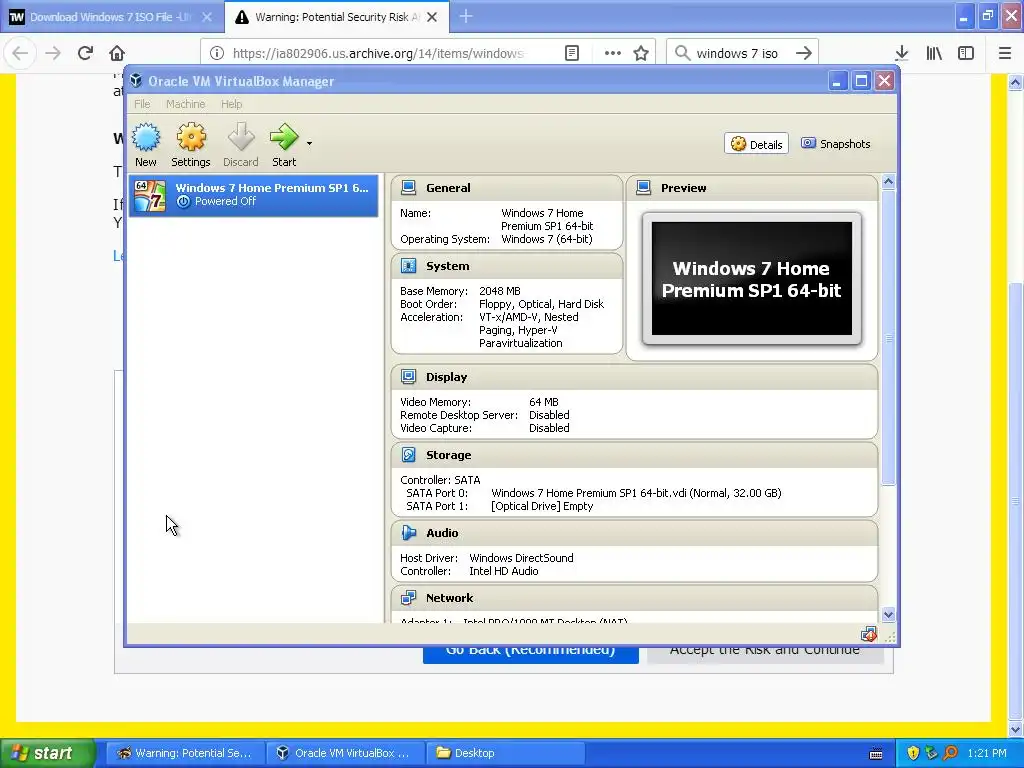
Task: Click the Preview section title
Action: 684,188
